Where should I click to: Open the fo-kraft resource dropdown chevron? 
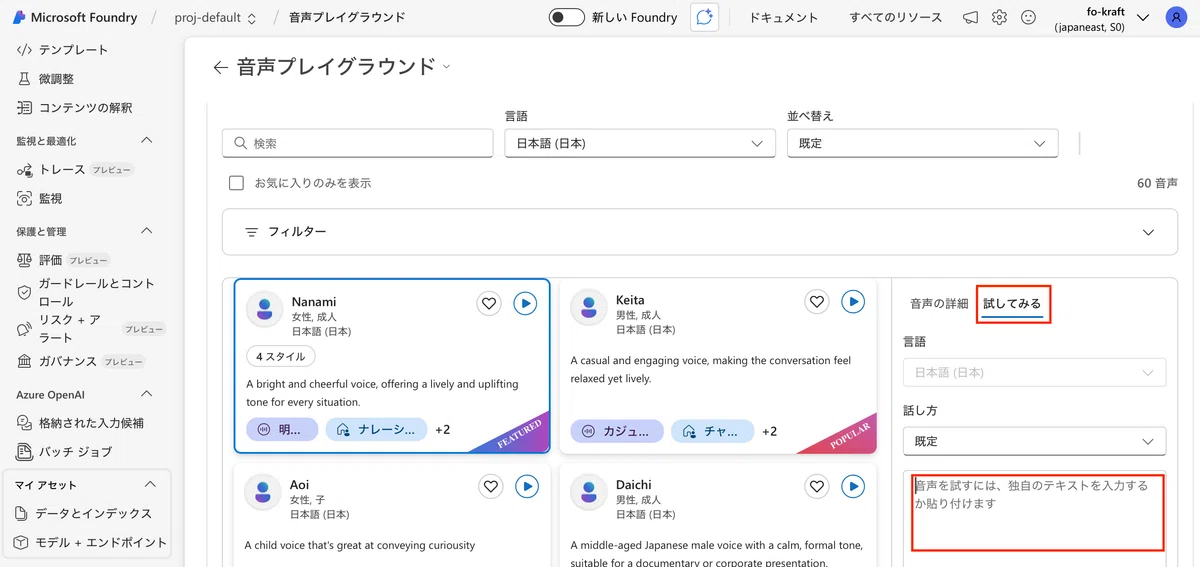(x=1144, y=18)
